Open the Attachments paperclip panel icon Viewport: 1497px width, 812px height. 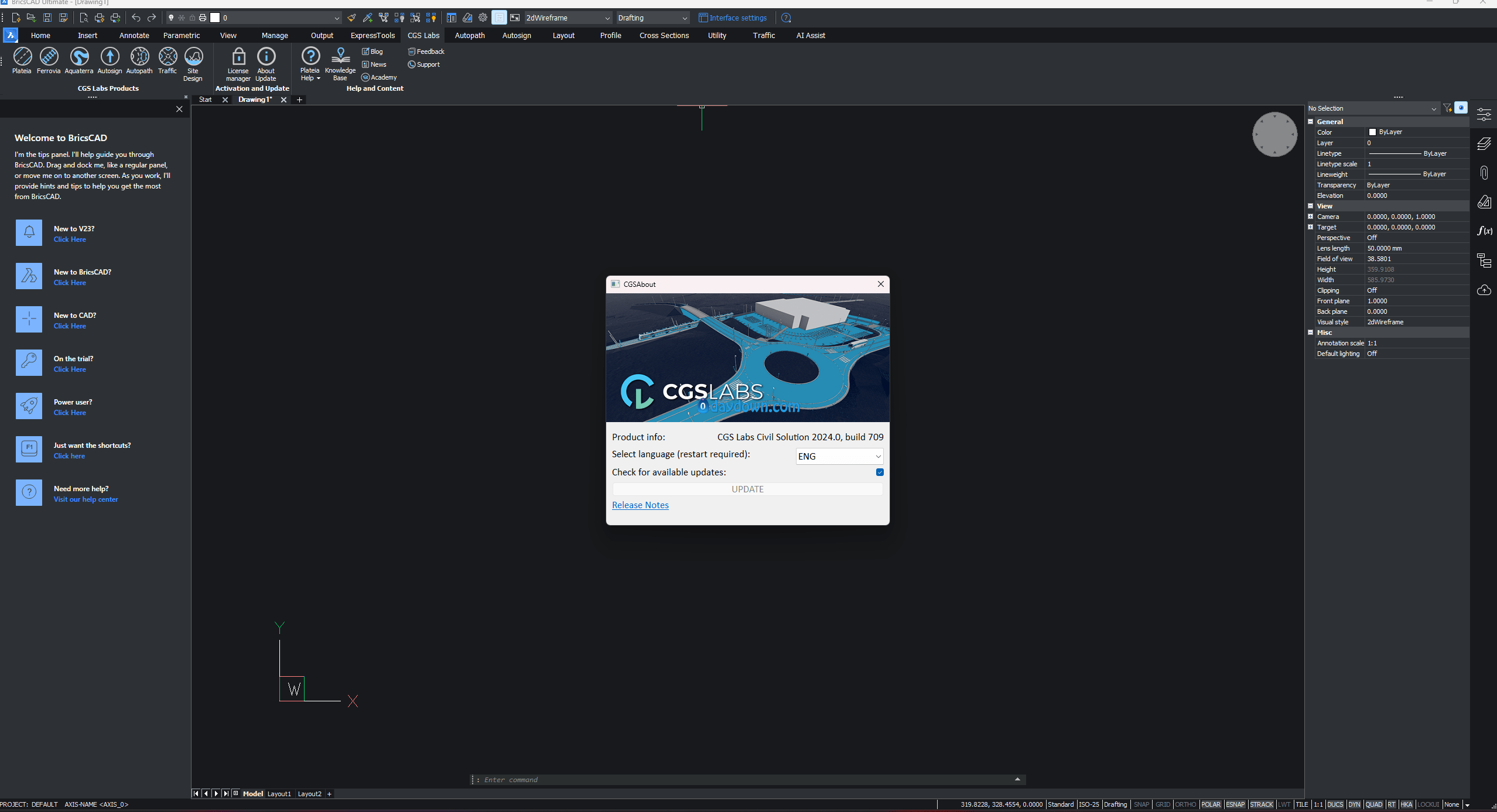pos(1484,173)
